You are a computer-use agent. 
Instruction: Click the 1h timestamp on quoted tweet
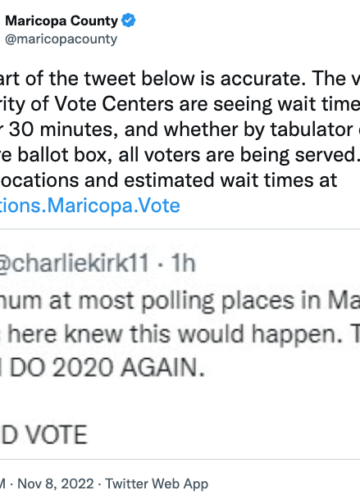(183, 263)
